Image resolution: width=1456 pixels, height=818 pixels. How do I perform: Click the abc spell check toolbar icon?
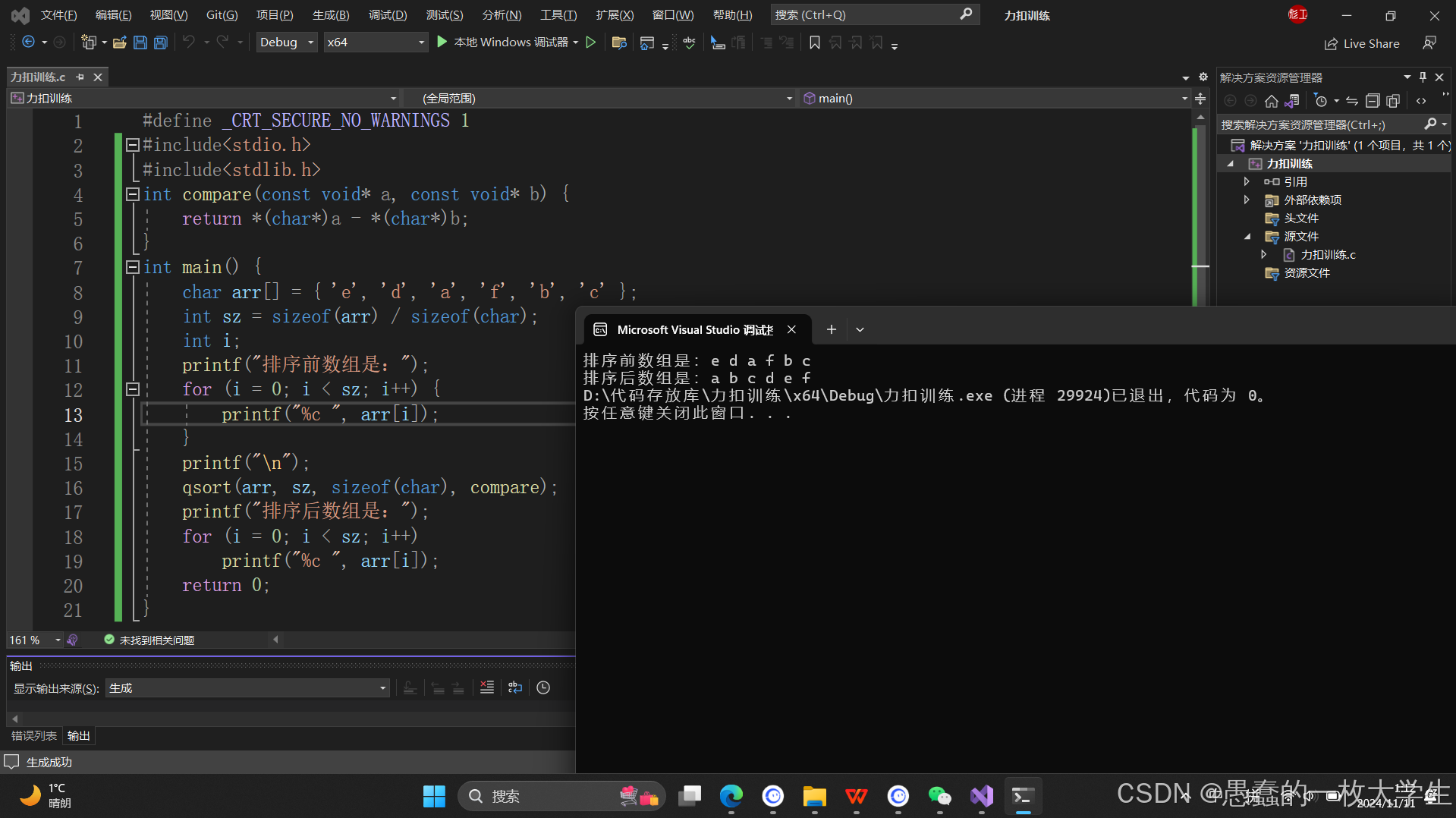click(x=689, y=42)
